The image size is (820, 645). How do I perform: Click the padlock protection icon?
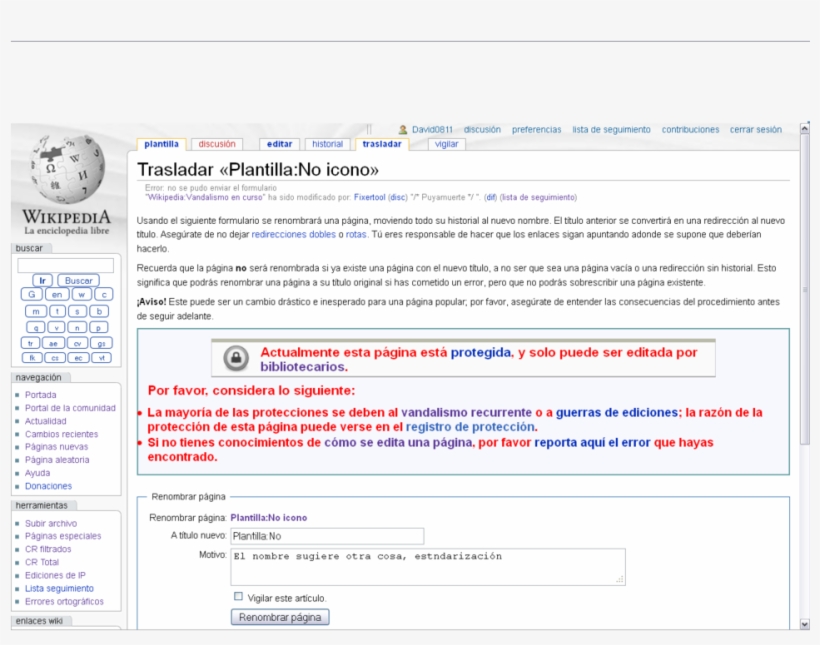coord(236,358)
